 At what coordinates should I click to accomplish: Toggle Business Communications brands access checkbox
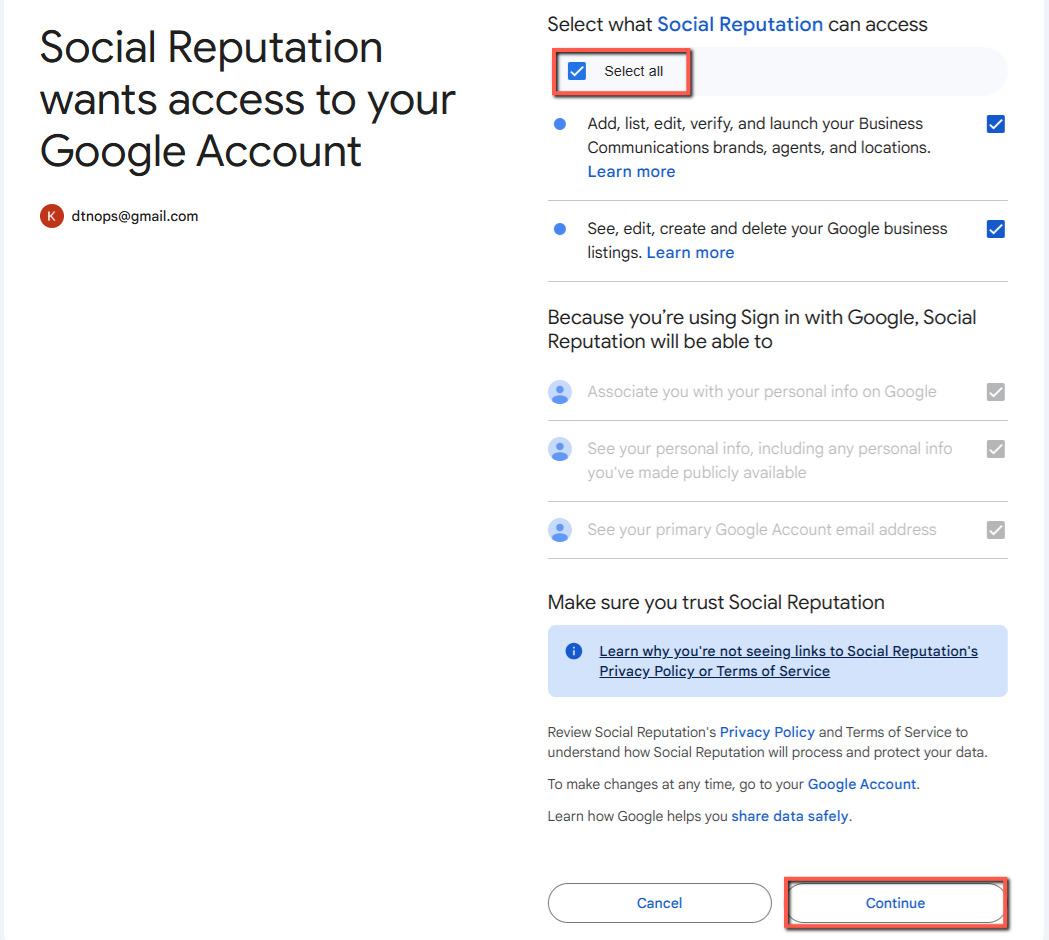995,124
